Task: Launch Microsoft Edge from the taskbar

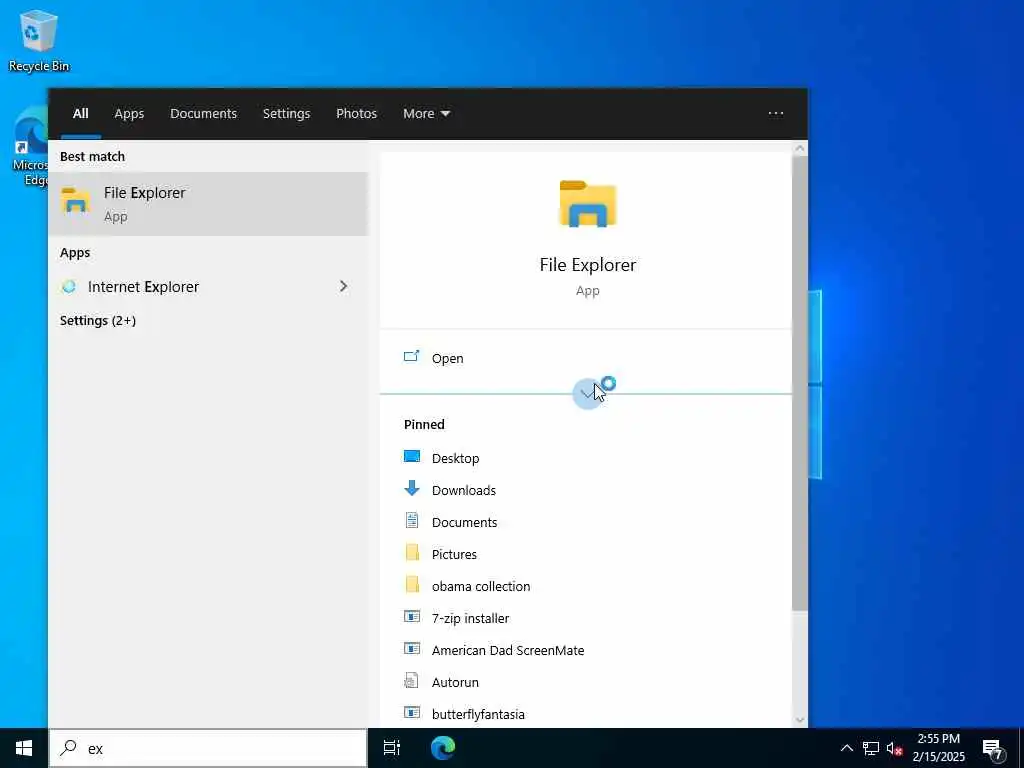Action: click(x=443, y=748)
